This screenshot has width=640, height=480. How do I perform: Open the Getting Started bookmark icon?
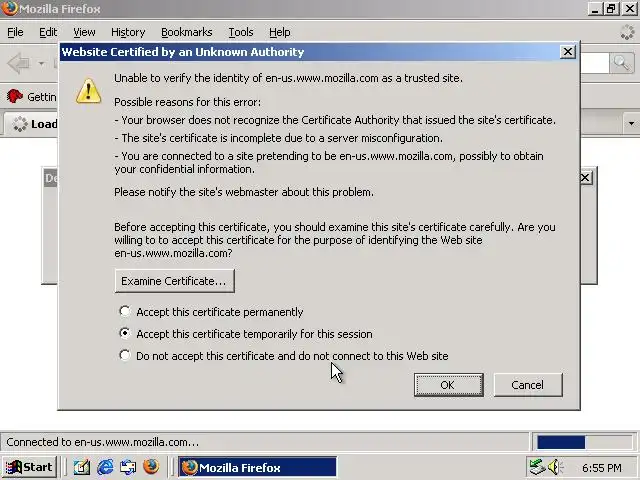pyautogui.click(x=15, y=96)
